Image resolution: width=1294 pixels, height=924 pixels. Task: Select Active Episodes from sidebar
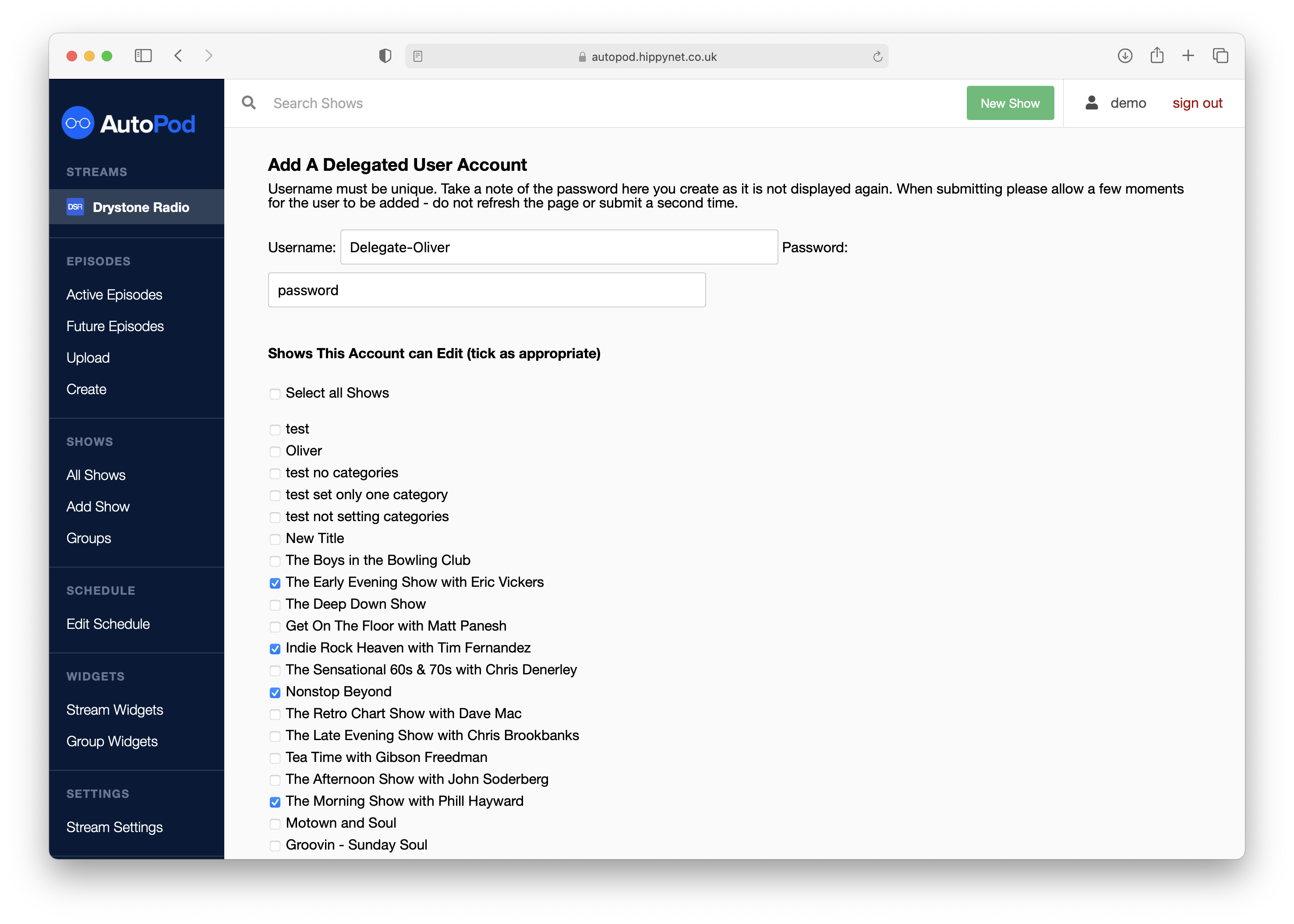click(113, 294)
